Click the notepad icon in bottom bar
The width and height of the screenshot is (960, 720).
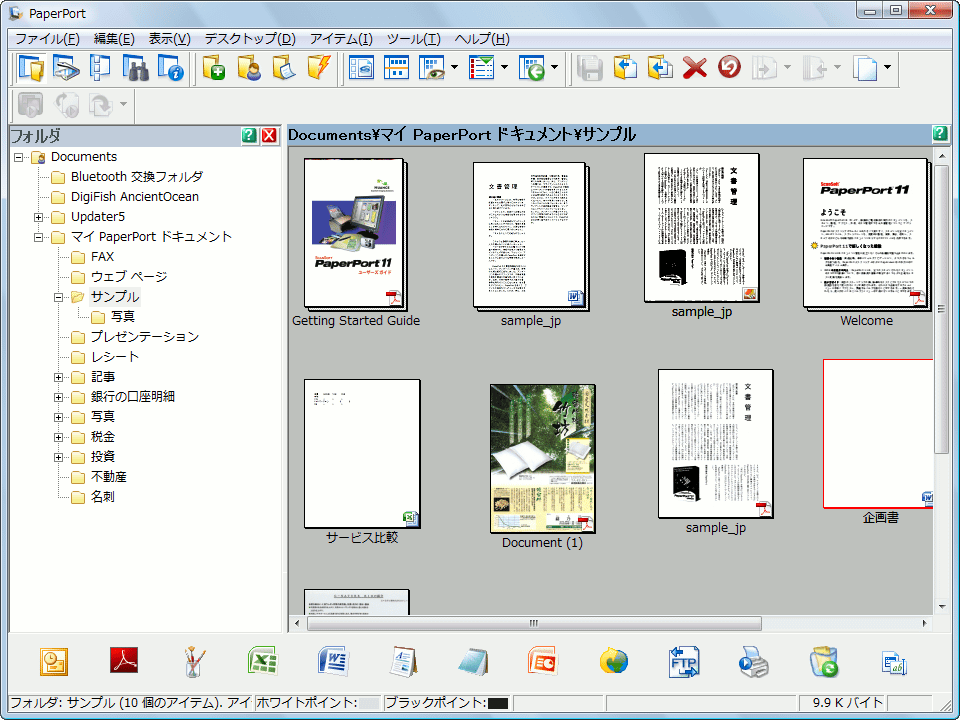473,662
